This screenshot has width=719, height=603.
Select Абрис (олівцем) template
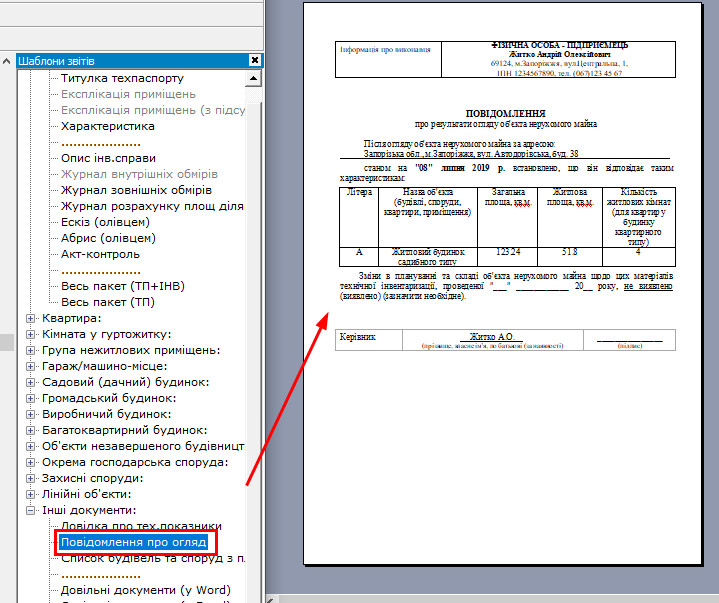click(x=108, y=238)
